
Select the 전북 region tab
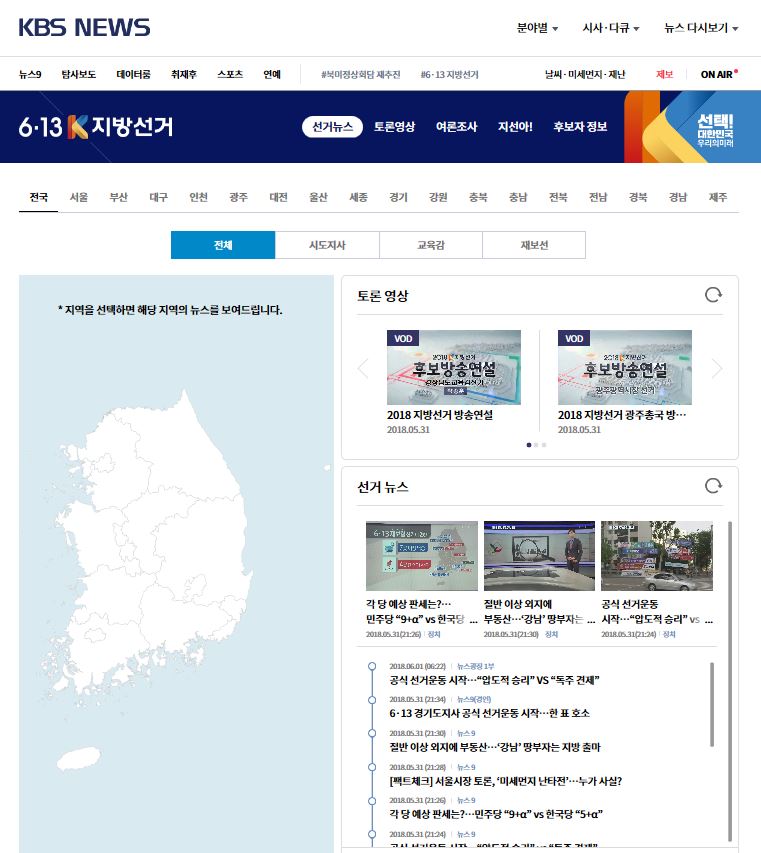click(x=558, y=197)
